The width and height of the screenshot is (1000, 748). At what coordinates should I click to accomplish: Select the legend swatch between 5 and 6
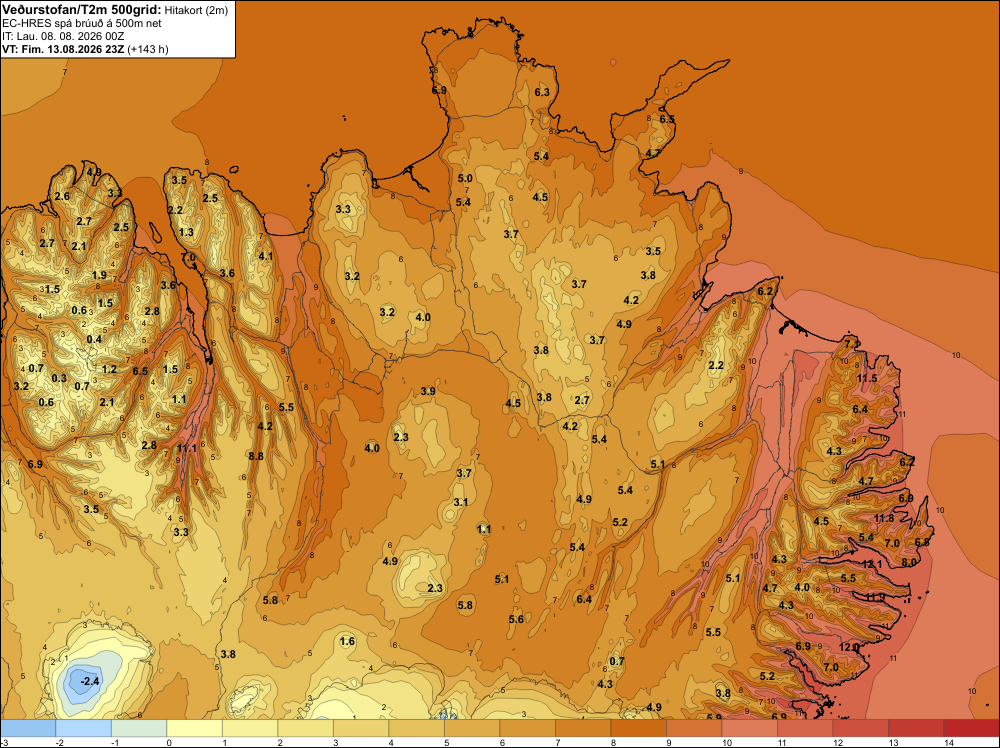(472, 728)
